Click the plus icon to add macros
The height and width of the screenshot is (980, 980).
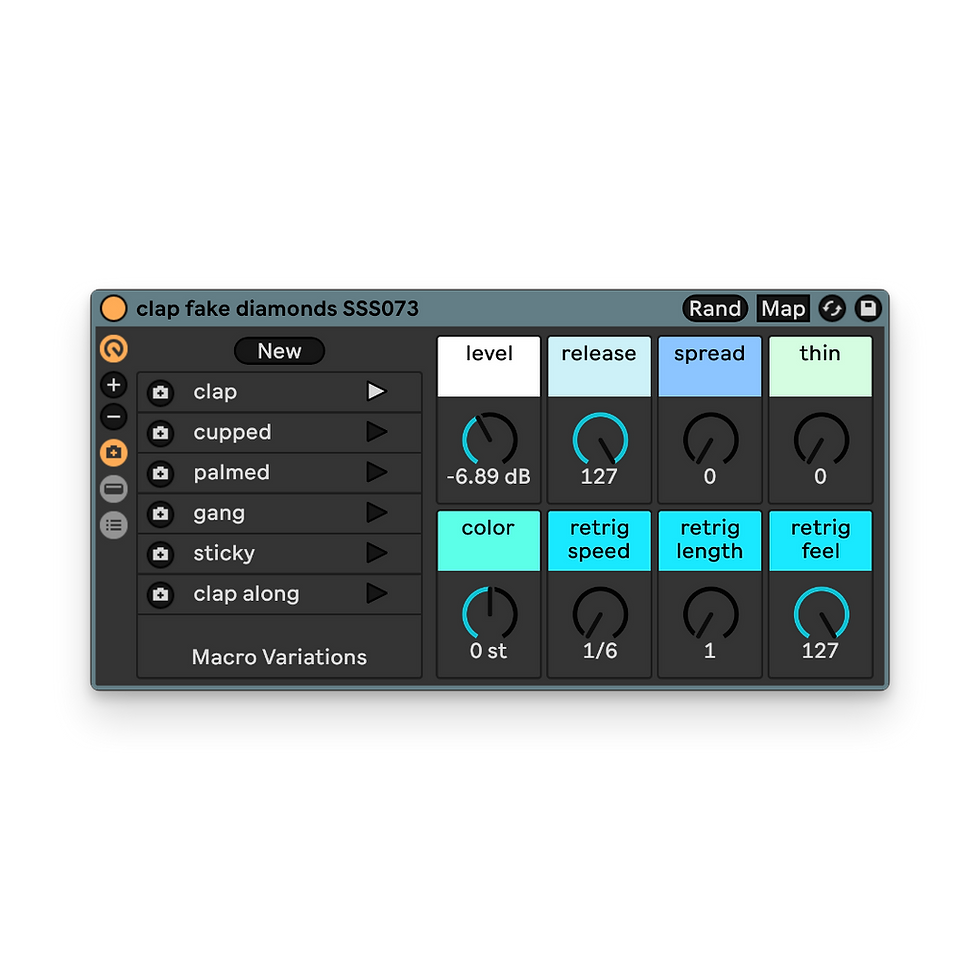114,385
